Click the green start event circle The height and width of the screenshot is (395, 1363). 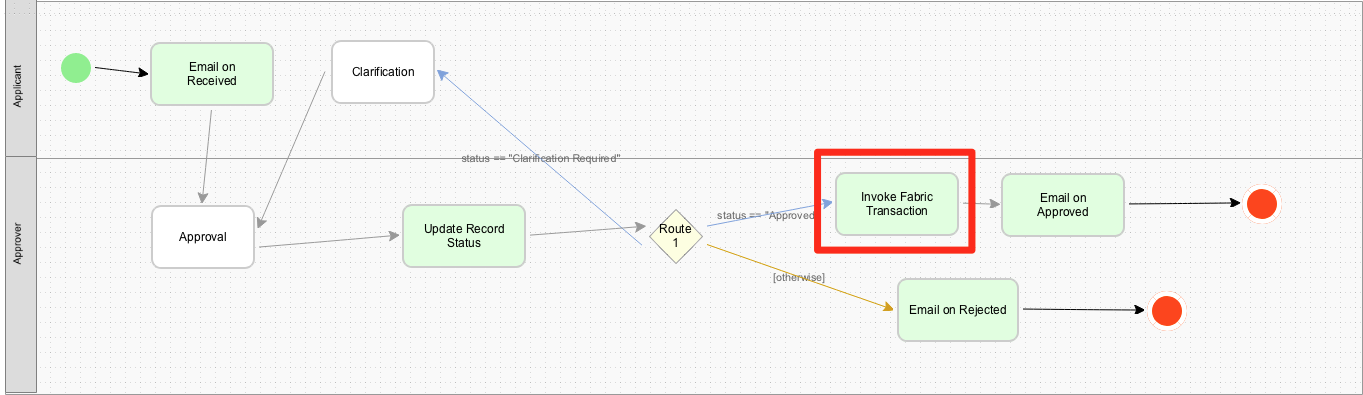[76, 68]
